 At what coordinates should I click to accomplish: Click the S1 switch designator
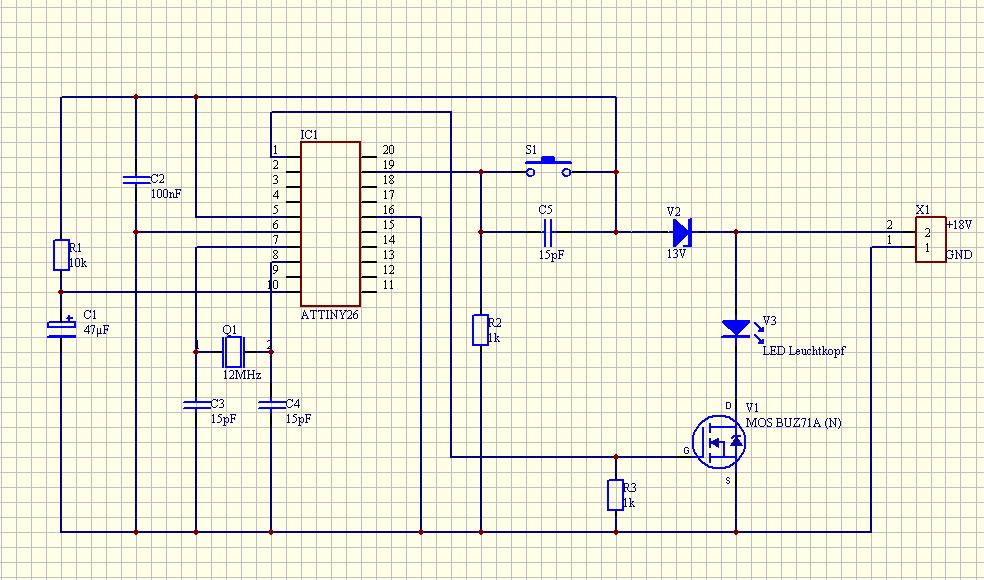pyautogui.click(x=531, y=150)
